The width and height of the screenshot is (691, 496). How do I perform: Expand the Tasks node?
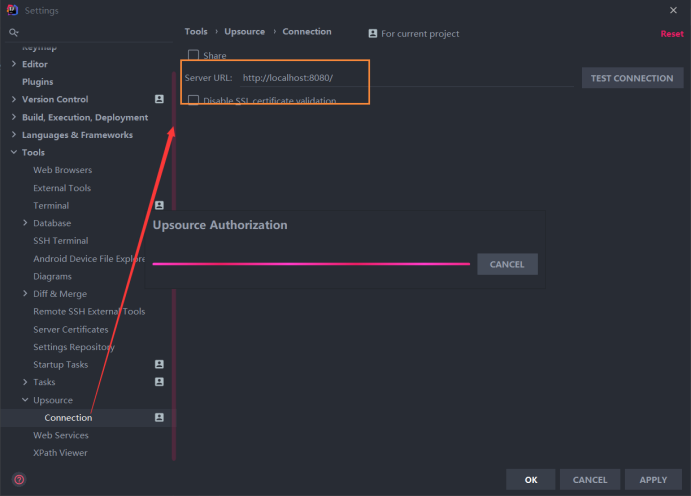[25, 382]
